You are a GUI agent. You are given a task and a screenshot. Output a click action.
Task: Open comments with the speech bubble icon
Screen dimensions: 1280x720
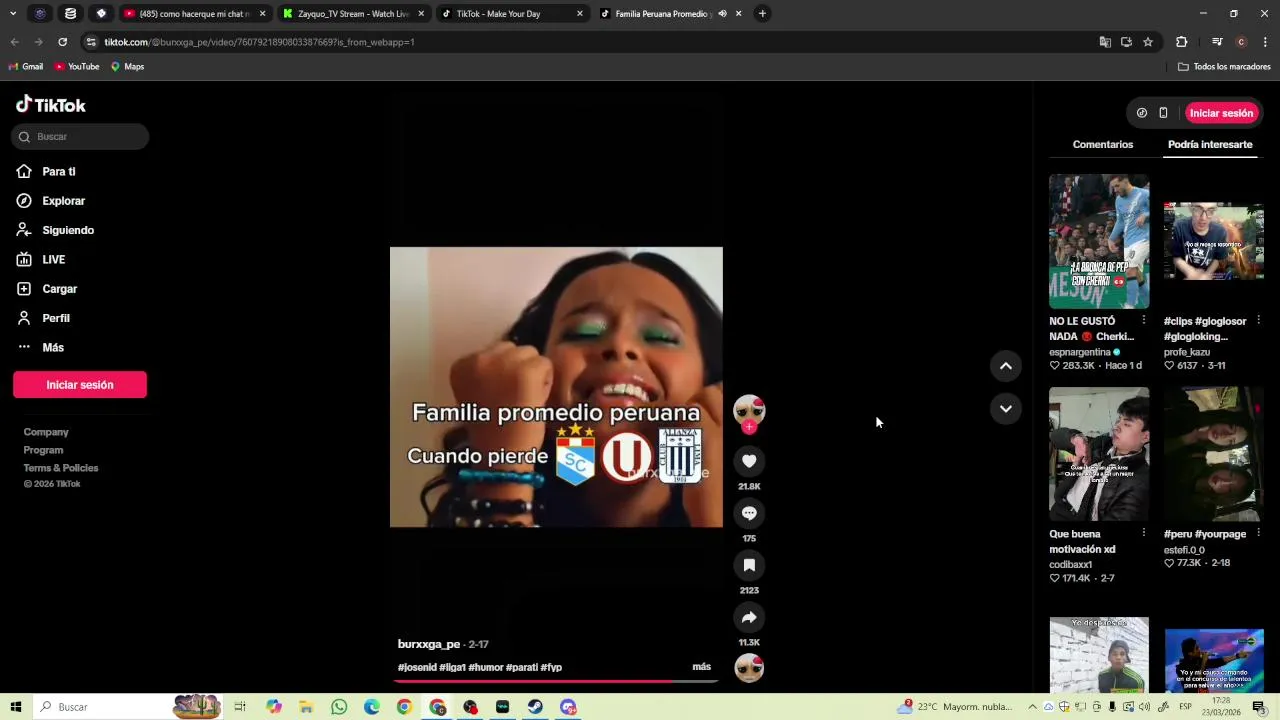pos(749,513)
